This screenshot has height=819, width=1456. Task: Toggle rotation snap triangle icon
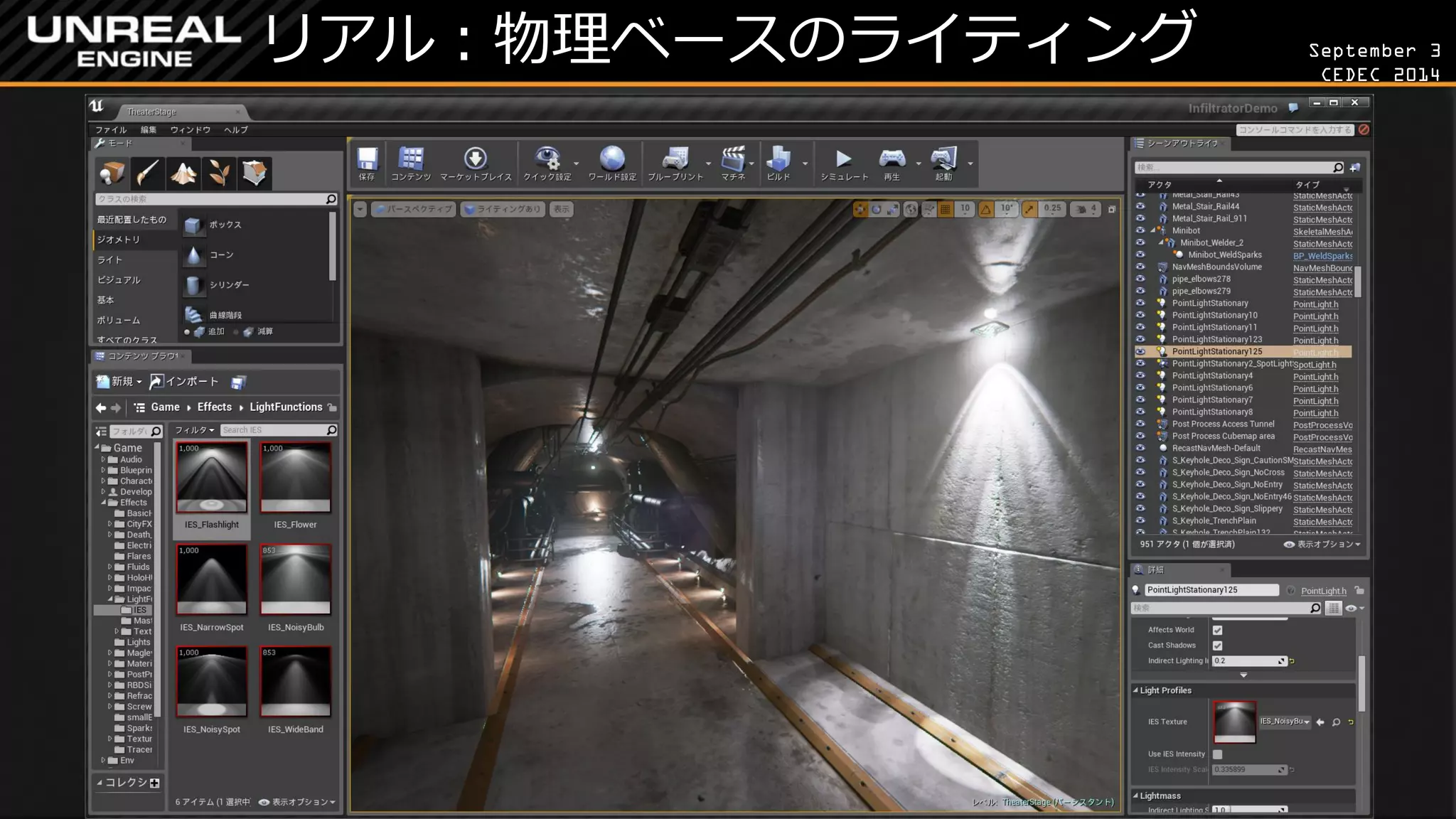(986, 209)
